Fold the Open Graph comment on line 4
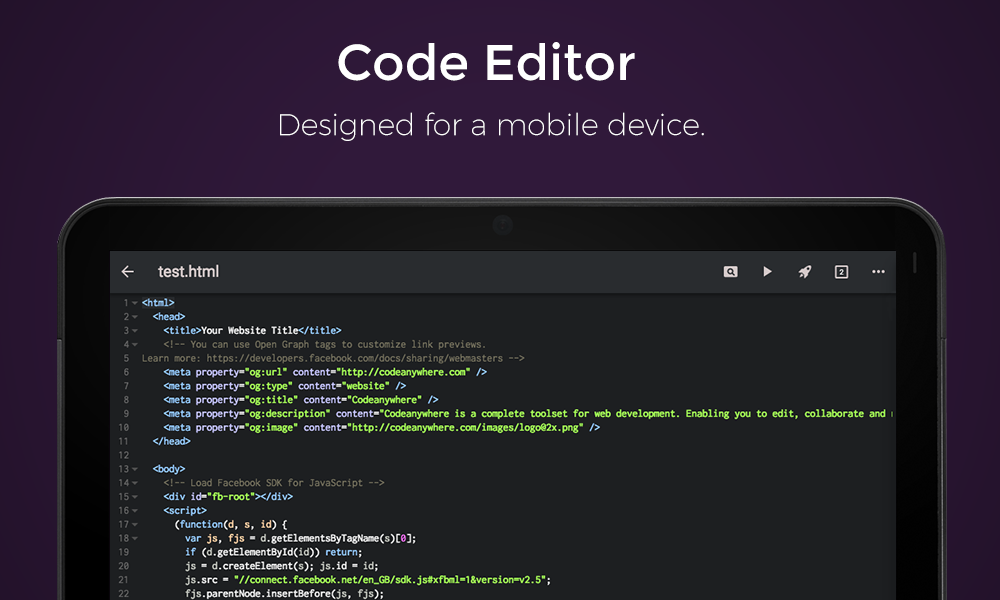This screenshot has width=1000, height=600. (x=135, y=345)
